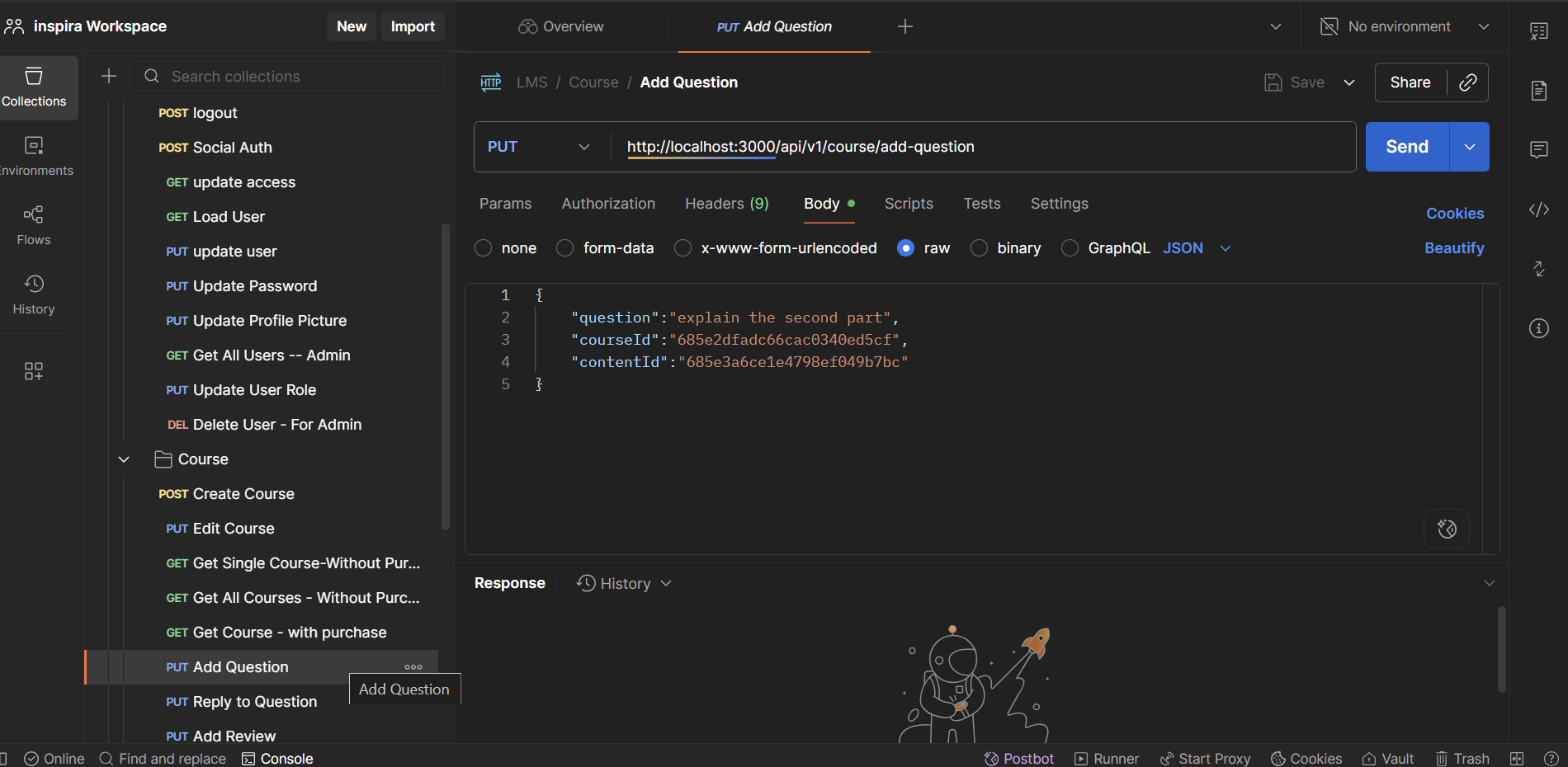Click the plus icon to open new tab
The width and height of the screenshot is (1568, 767).
[904, 26]
